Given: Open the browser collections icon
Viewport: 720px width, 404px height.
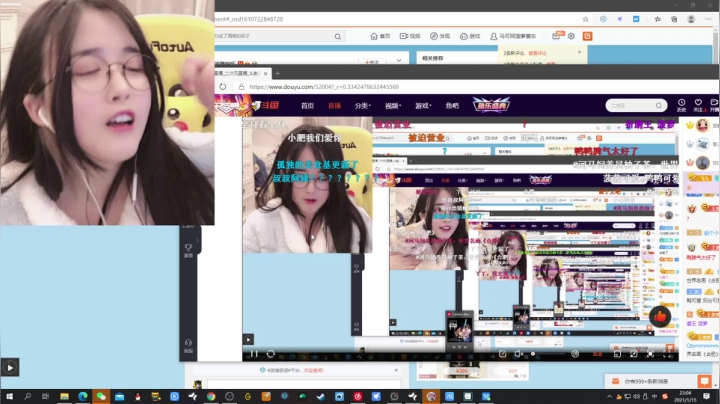Looking at the screenshot, I should point(674,19).
